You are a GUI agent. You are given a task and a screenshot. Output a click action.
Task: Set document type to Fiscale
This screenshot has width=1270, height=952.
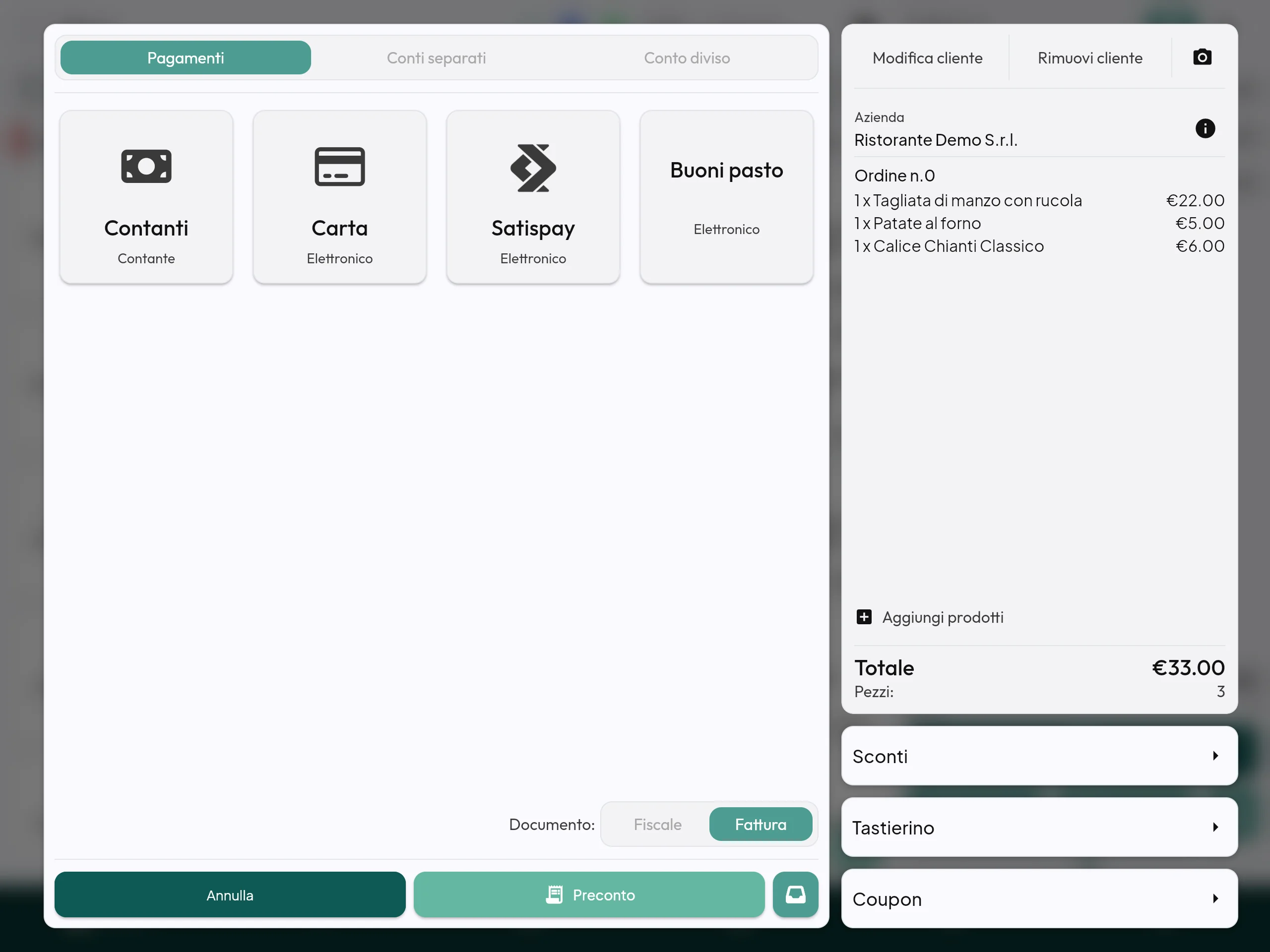(657, 824)
